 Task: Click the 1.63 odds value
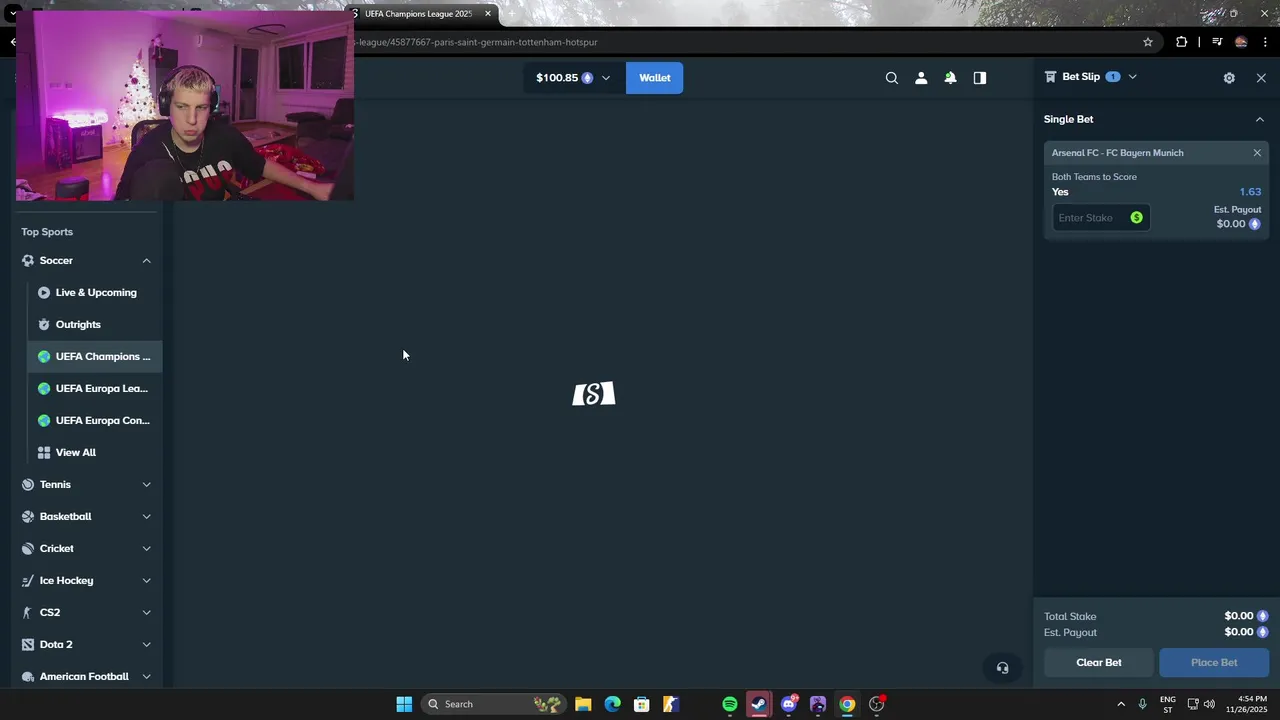(1250, 192)
